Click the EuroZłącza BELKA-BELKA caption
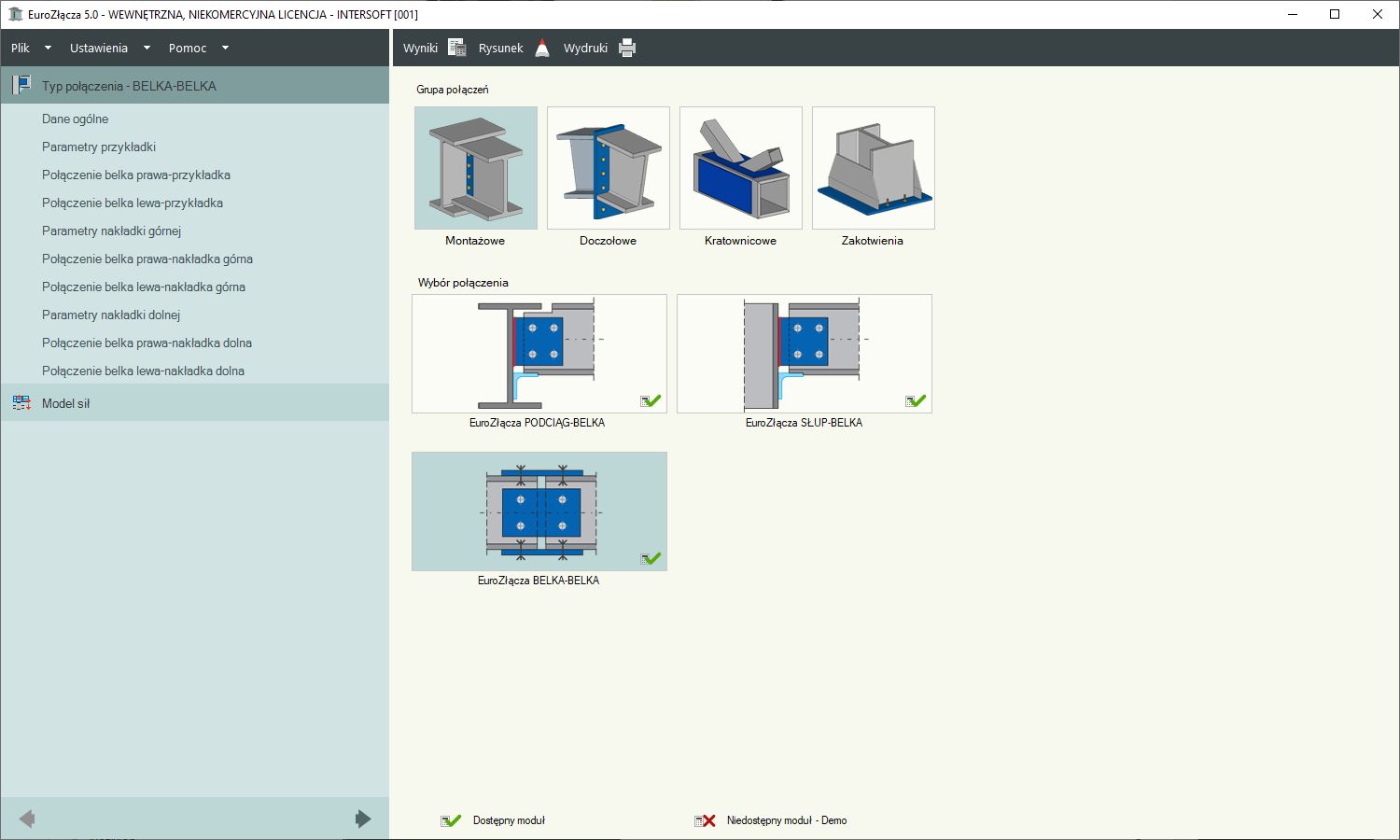 click(x=539, y=581)
